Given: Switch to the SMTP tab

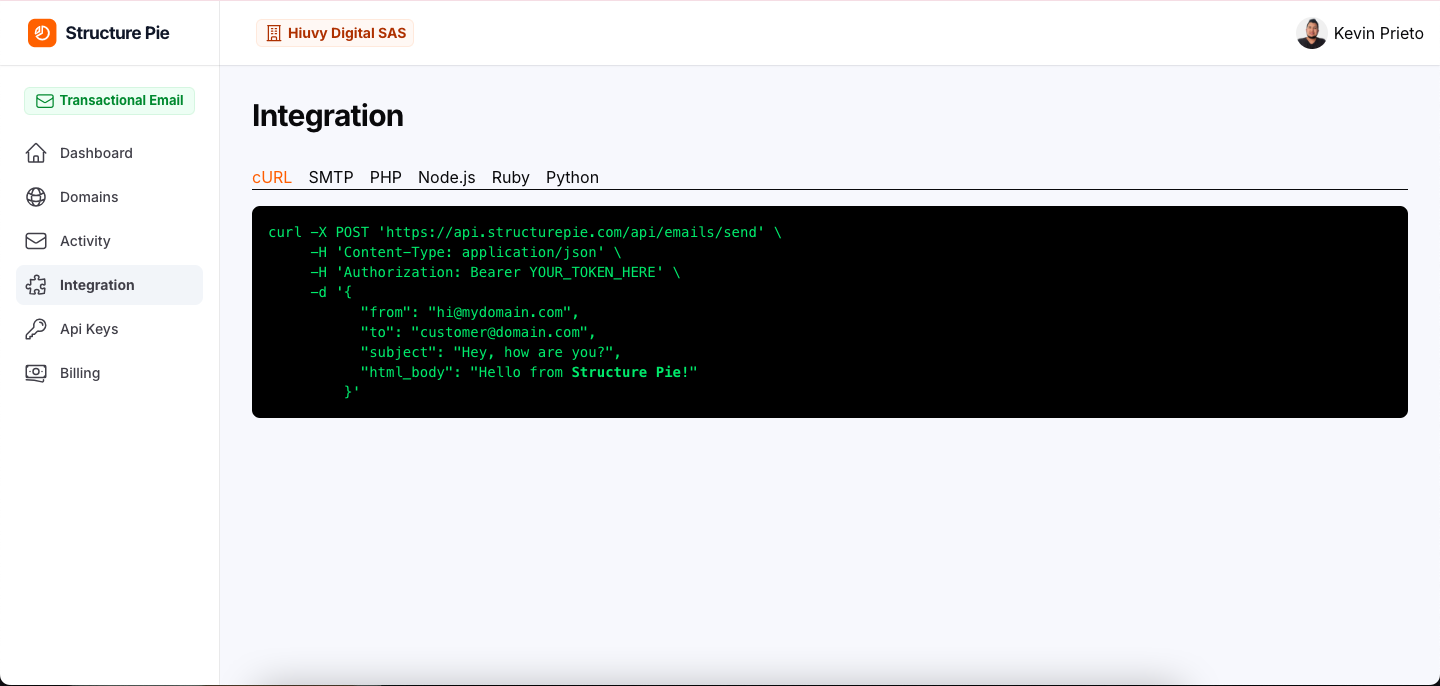Looking at the screenshot, I should pos(331,177).
